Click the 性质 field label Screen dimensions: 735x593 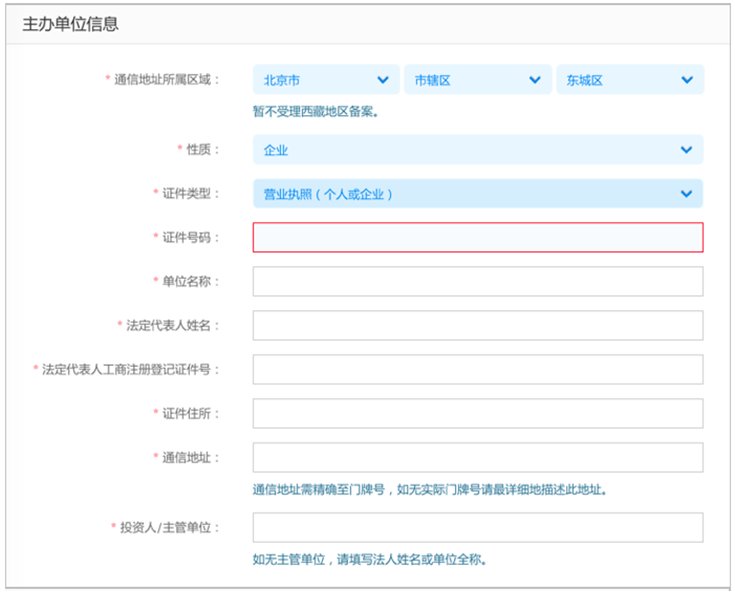[203, 149]
